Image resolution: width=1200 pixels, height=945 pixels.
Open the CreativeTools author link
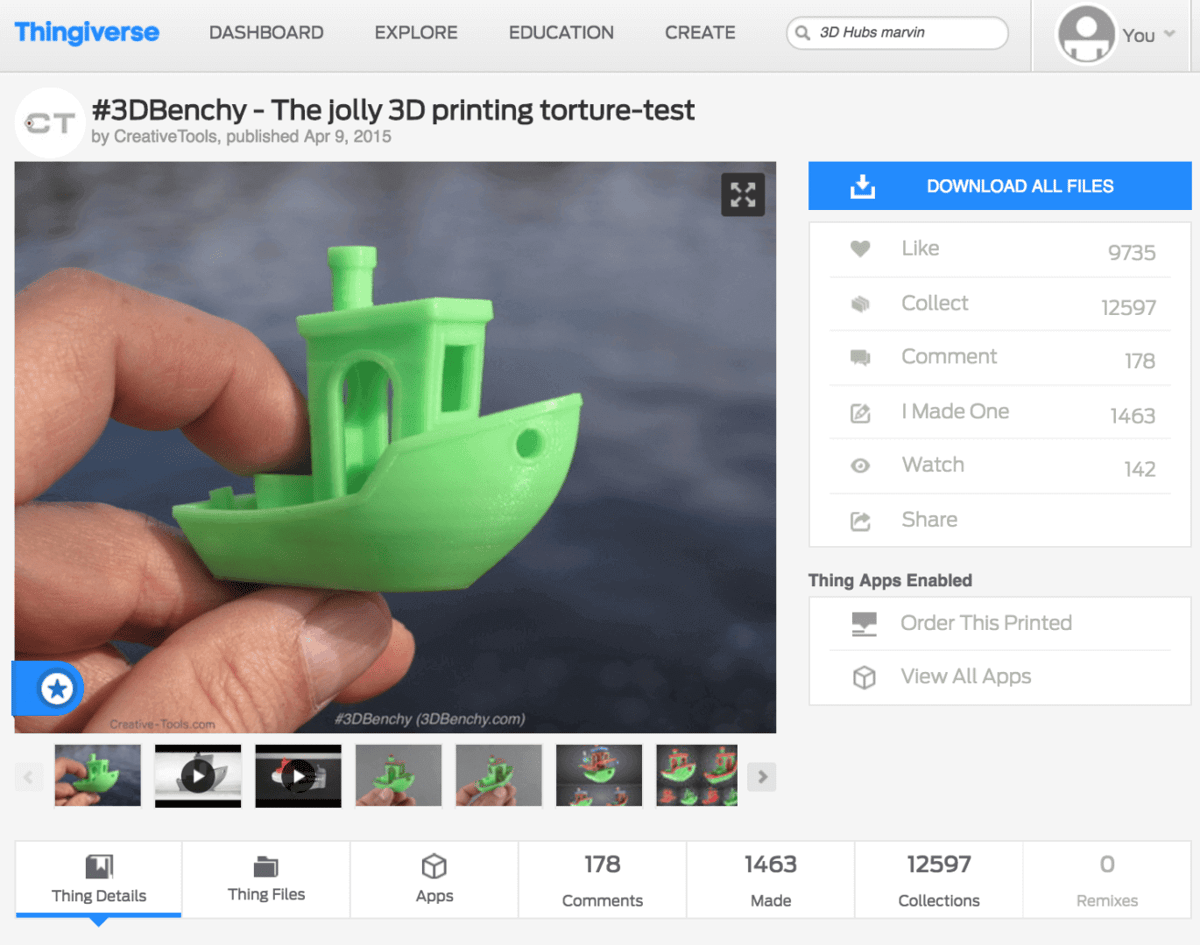[x=164, y=137]
